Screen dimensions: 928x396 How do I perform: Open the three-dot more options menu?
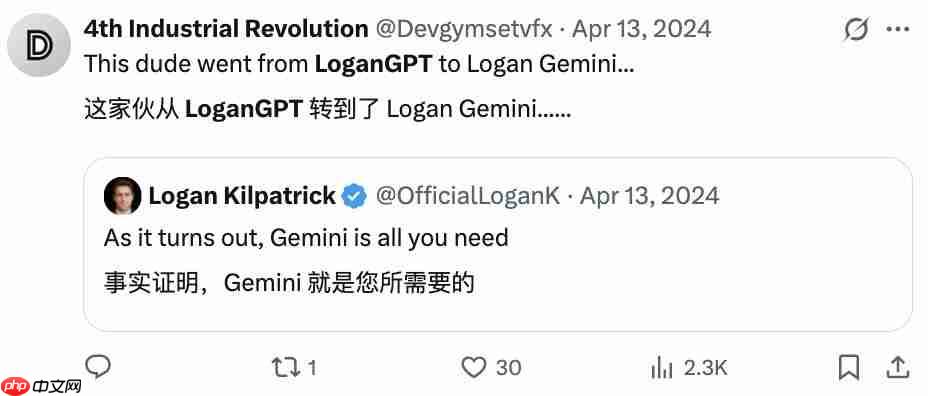pos(898,30)
